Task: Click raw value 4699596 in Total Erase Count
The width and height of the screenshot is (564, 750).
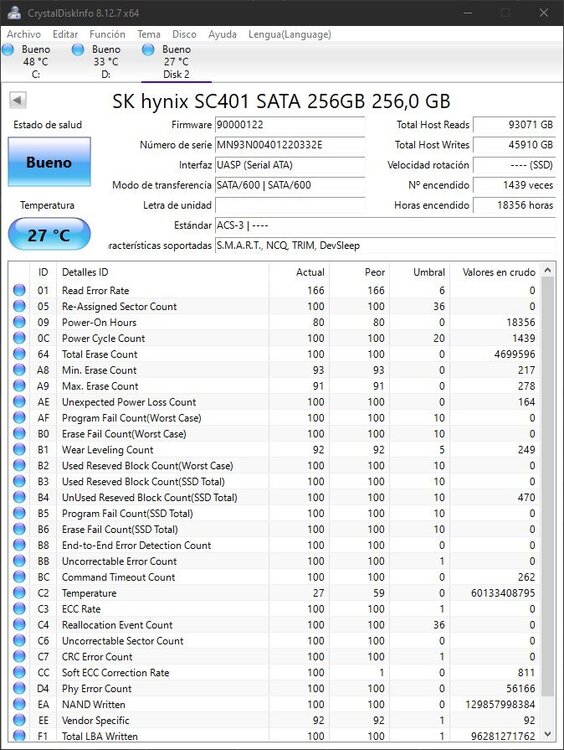Action: point(515,354)
